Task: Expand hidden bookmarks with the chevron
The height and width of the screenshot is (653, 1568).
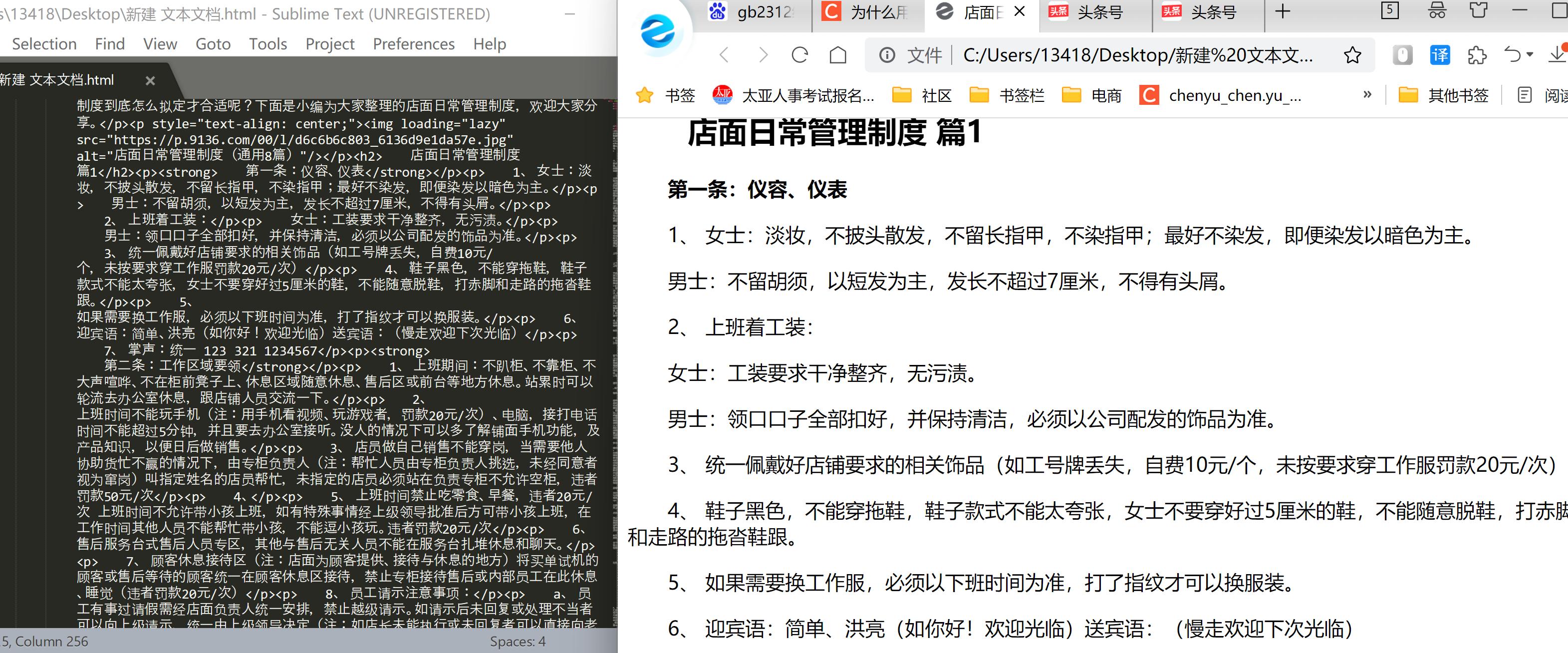Action: click(x=1368, y=95)
